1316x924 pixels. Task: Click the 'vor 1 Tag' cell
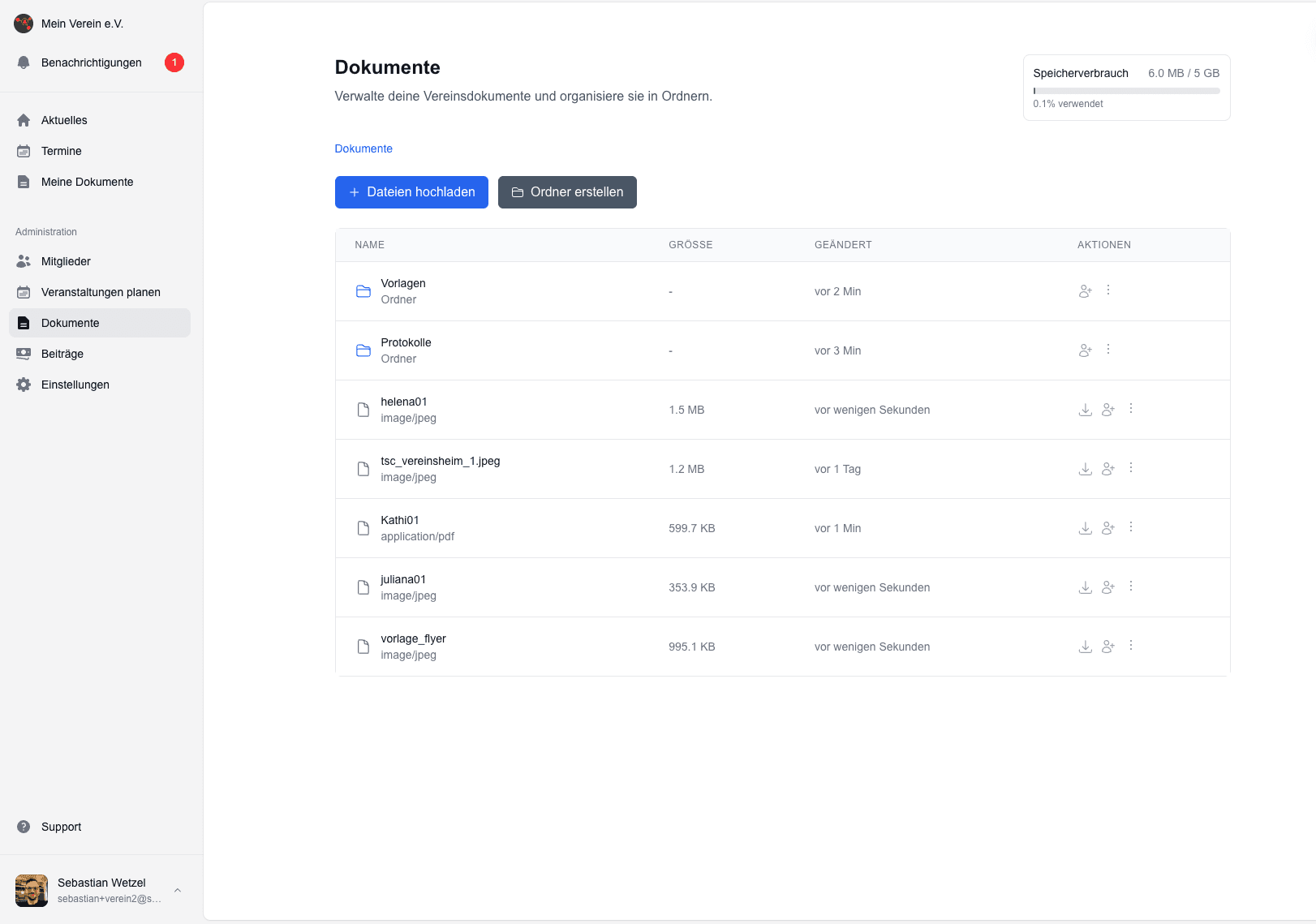coord(837,469)
